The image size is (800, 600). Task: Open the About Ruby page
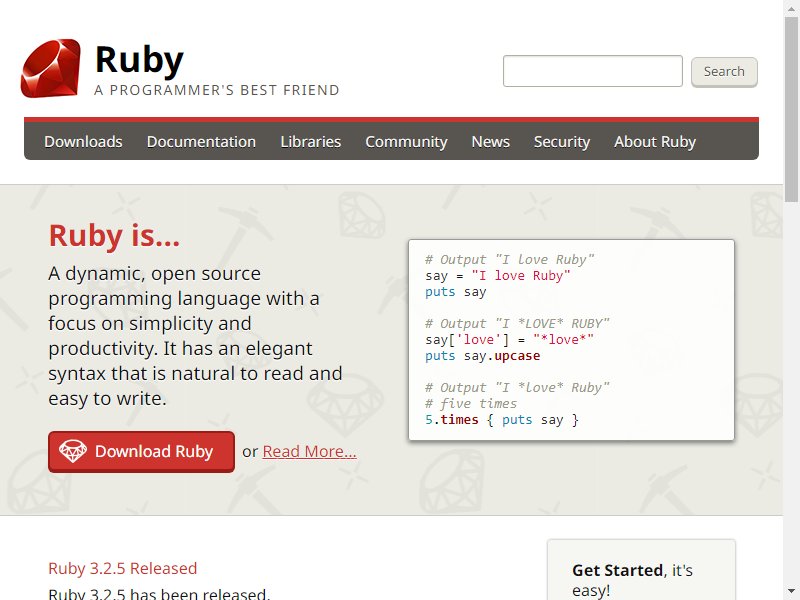tap(655, 141)
